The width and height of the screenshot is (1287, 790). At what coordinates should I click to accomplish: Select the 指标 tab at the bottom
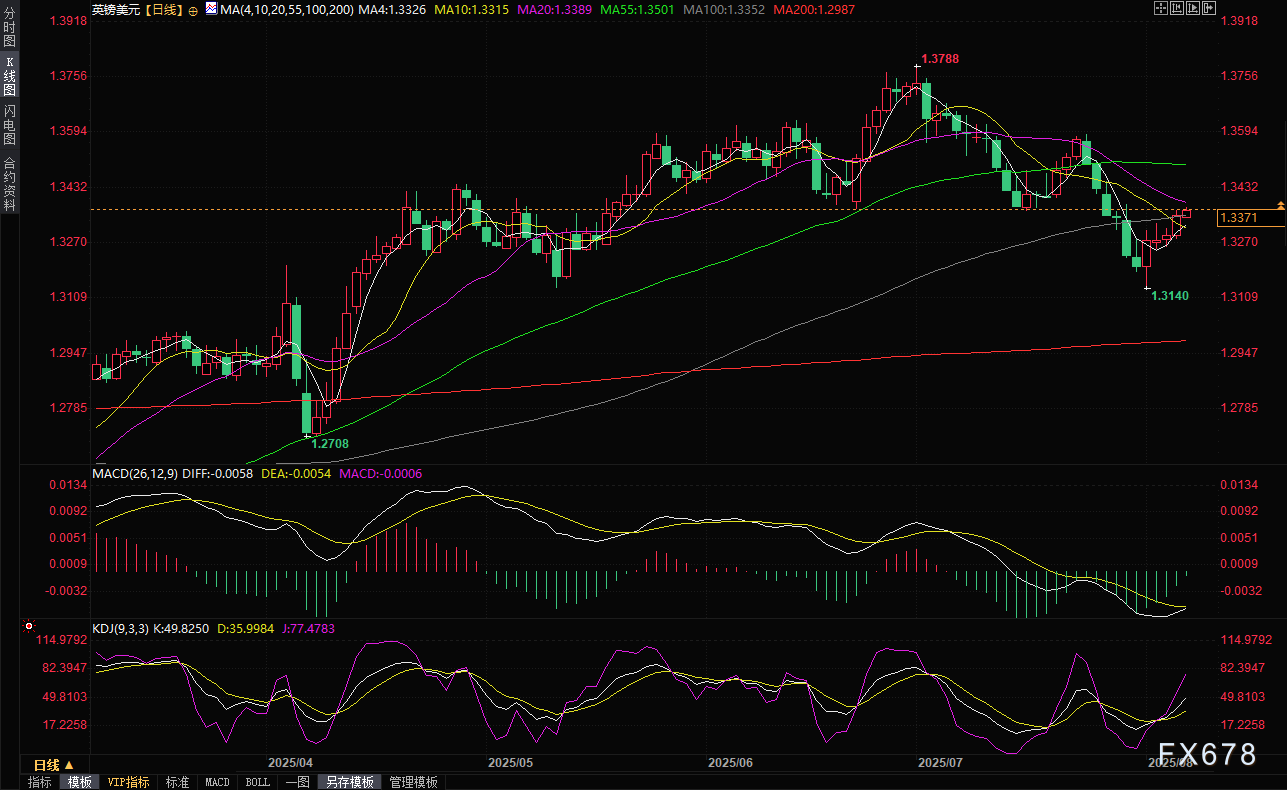(40, 782)
